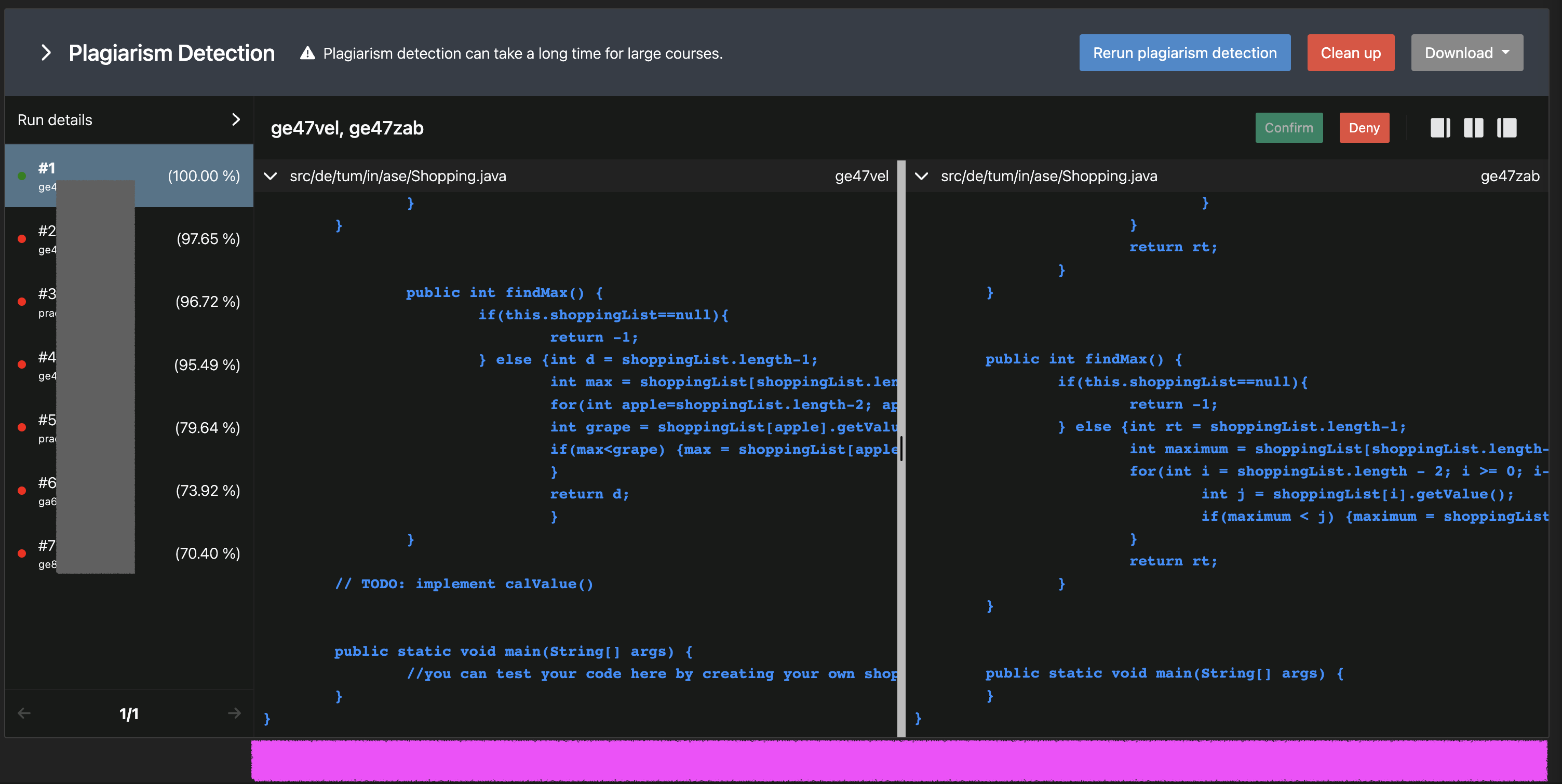This screenshot has height=784, width=1562.
Task: Confirm the plagiarism case
Action: pos(1288,128)
